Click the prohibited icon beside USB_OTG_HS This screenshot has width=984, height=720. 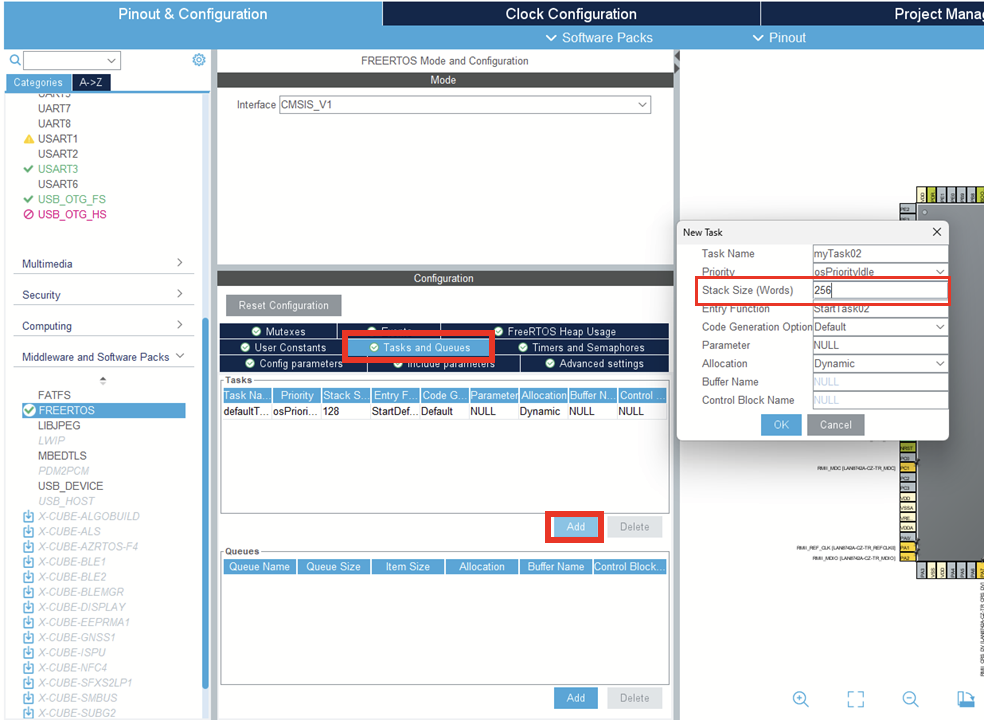tap(28, 214)
